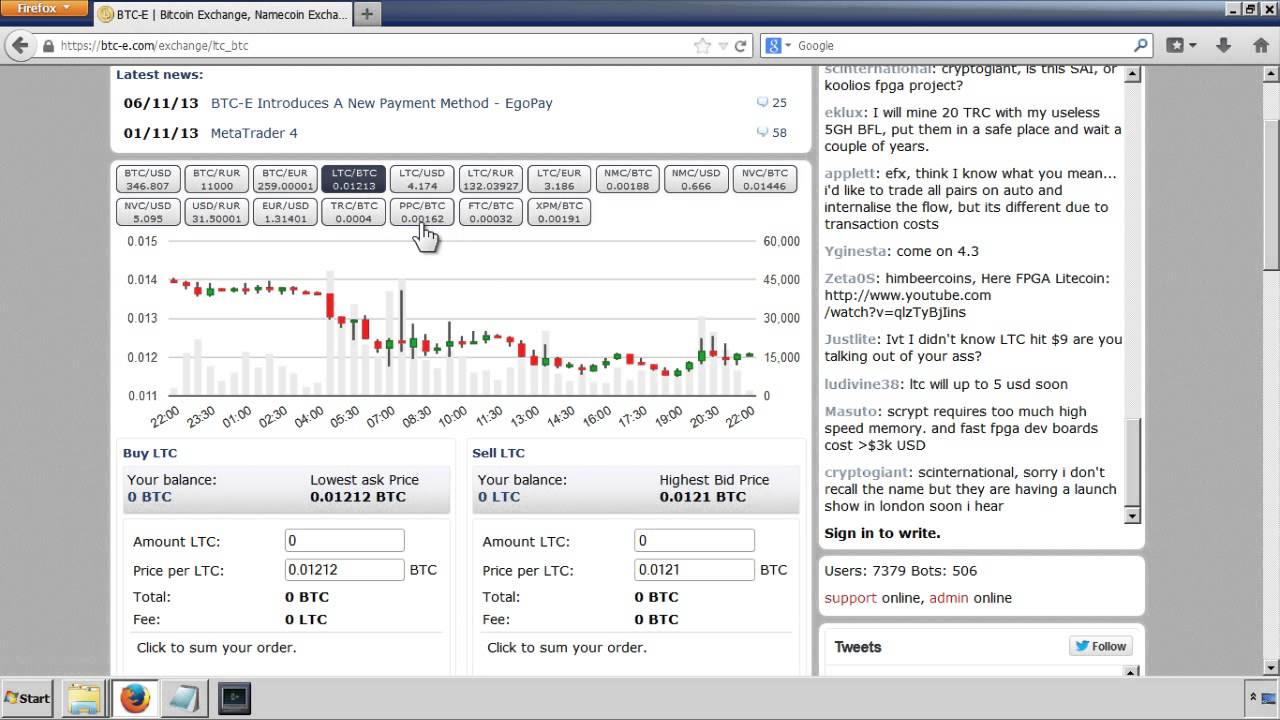Screen dimensions: 1280x720
Task: Switch to Firefox in the taskbar
Action: point(135,698)
